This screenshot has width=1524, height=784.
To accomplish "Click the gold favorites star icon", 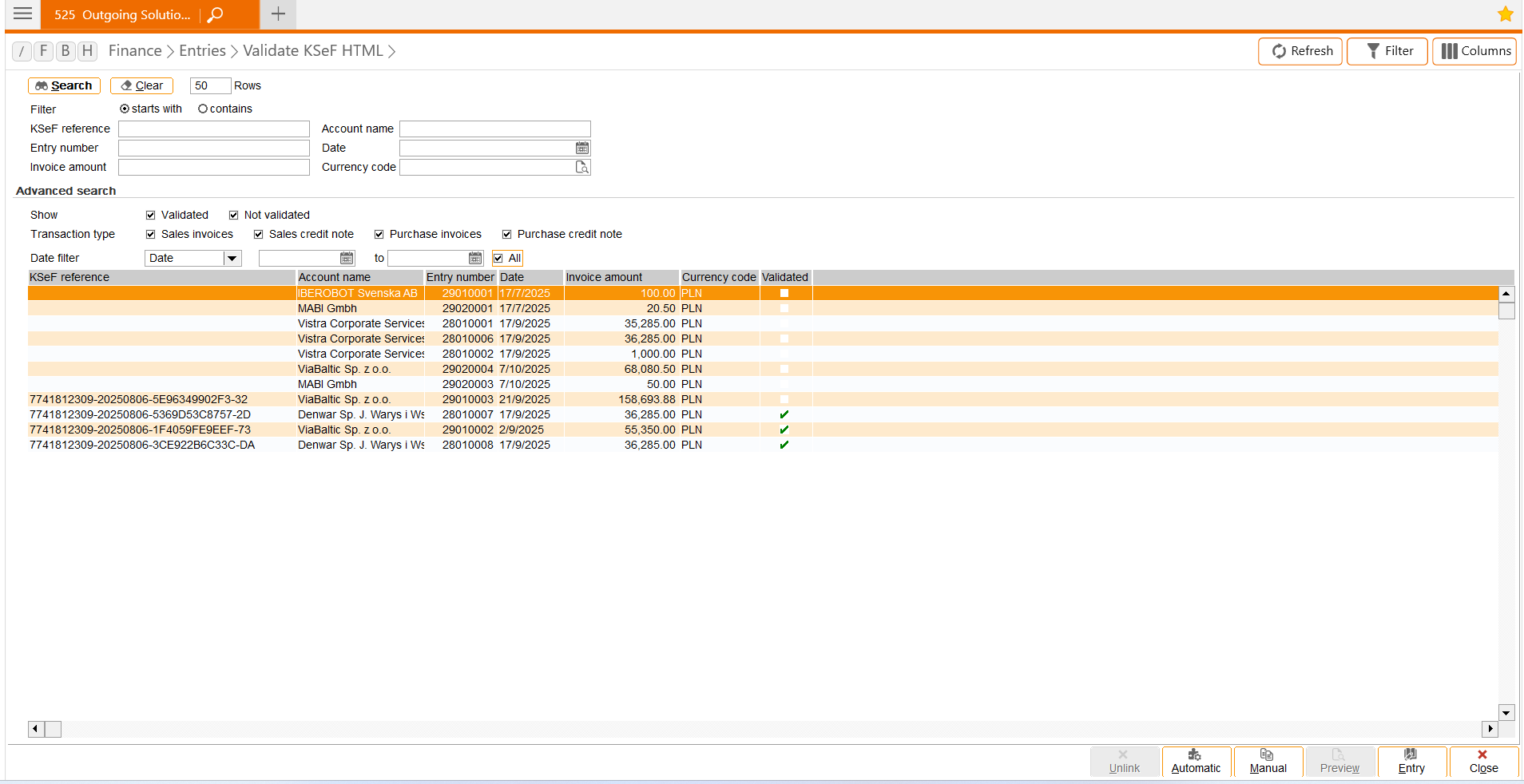I will coord(1505,14).
